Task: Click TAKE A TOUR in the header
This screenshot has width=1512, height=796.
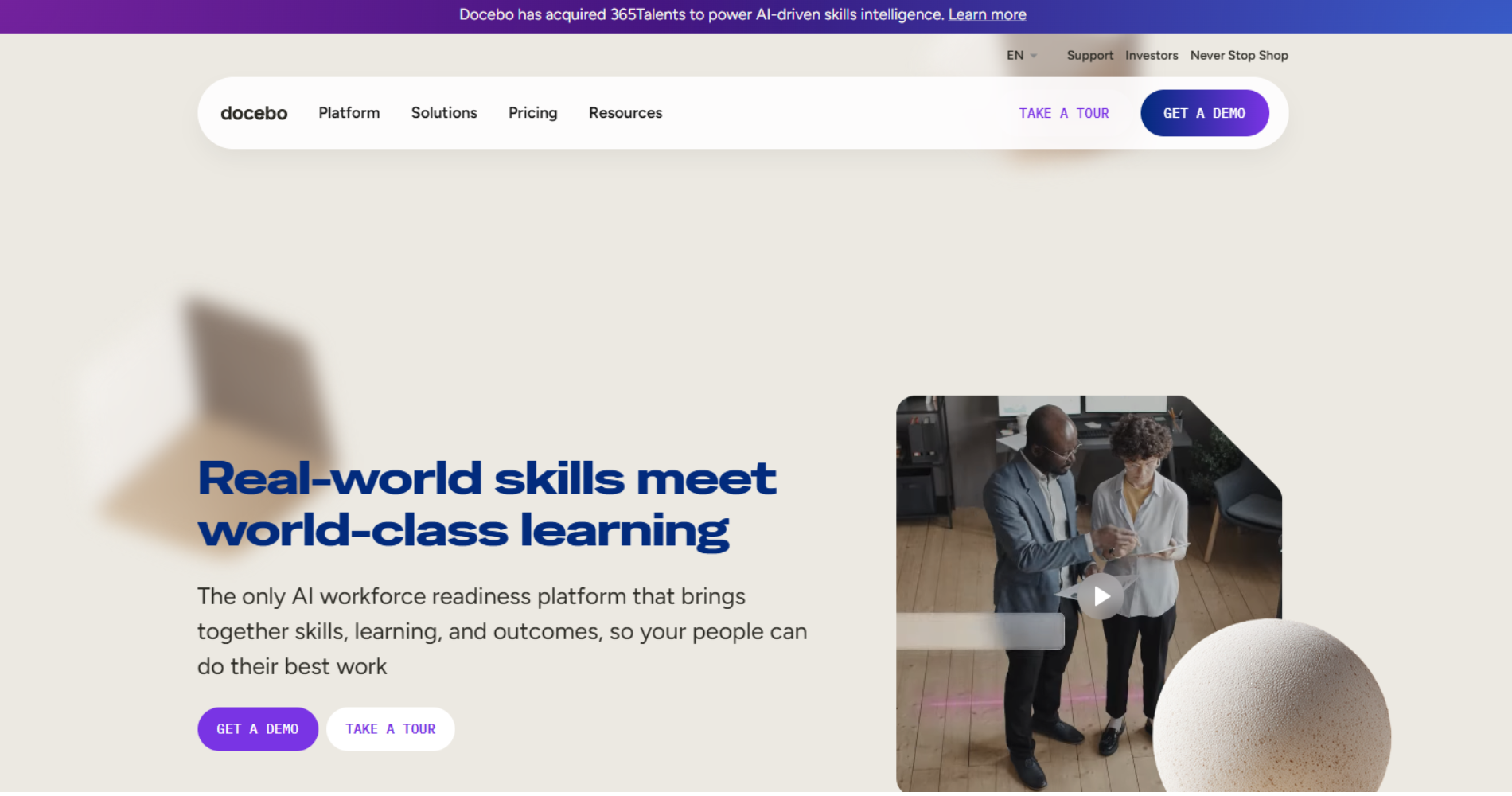Action: [1063, 113]
